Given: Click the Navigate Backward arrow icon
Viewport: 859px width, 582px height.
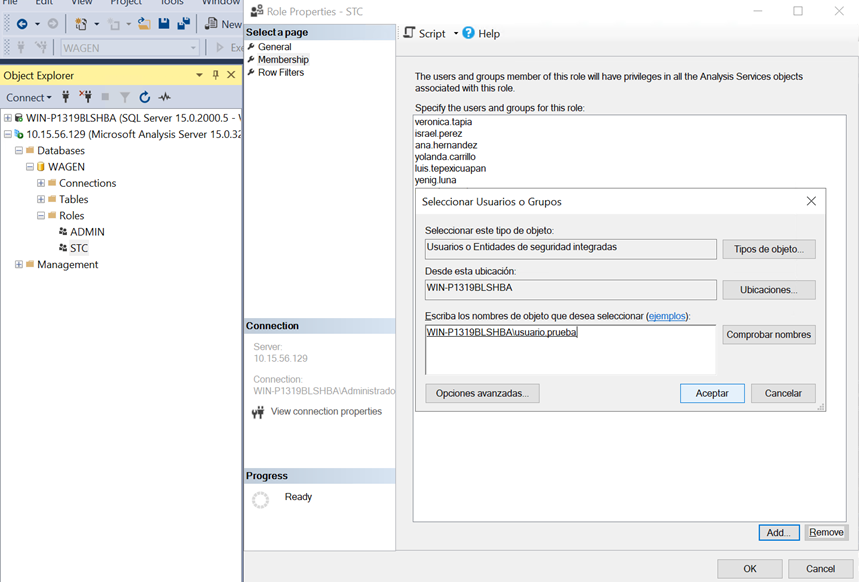Looking at the screenshot, I should (x=22, y=23).
